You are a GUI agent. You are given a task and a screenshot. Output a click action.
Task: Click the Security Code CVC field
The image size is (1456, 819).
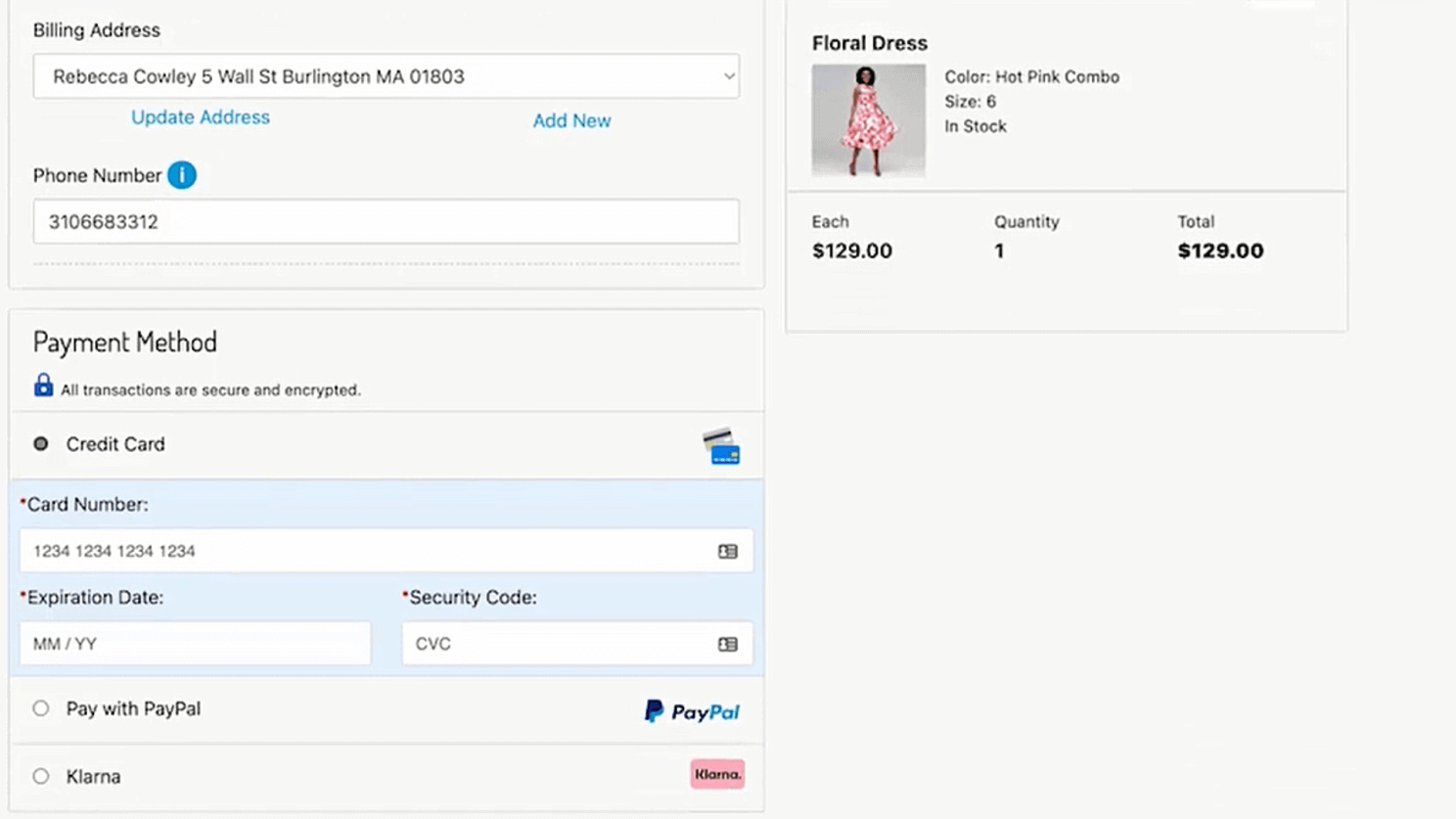click(558, 644)
